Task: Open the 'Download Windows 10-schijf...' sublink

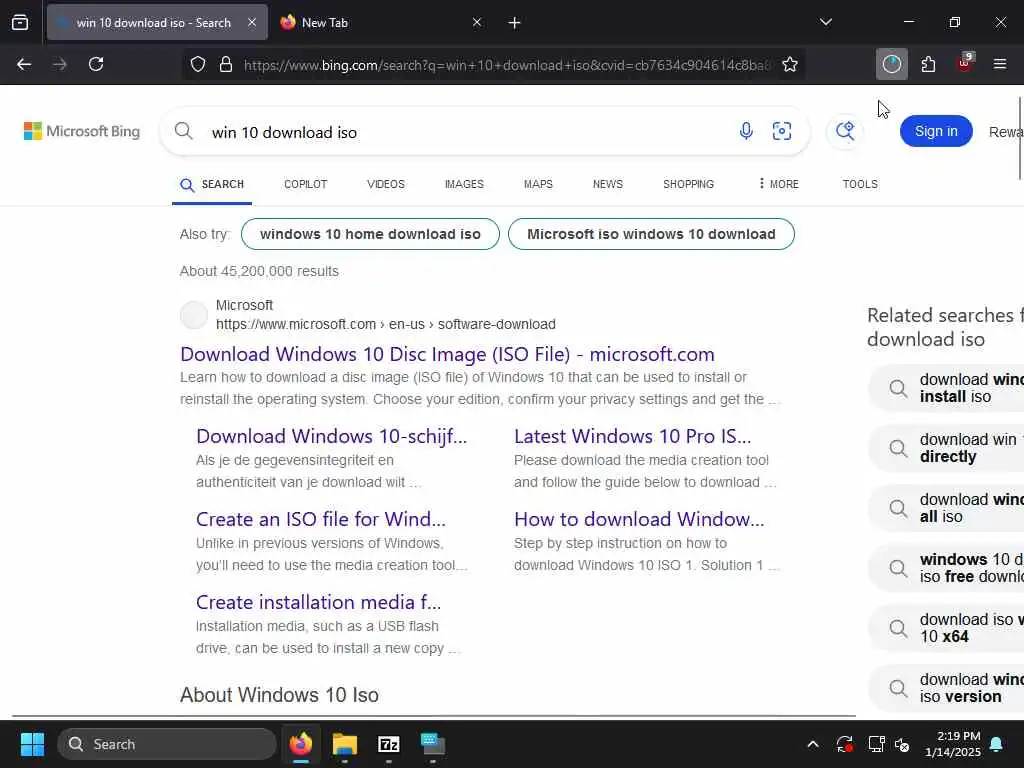Action: [332, 436]
